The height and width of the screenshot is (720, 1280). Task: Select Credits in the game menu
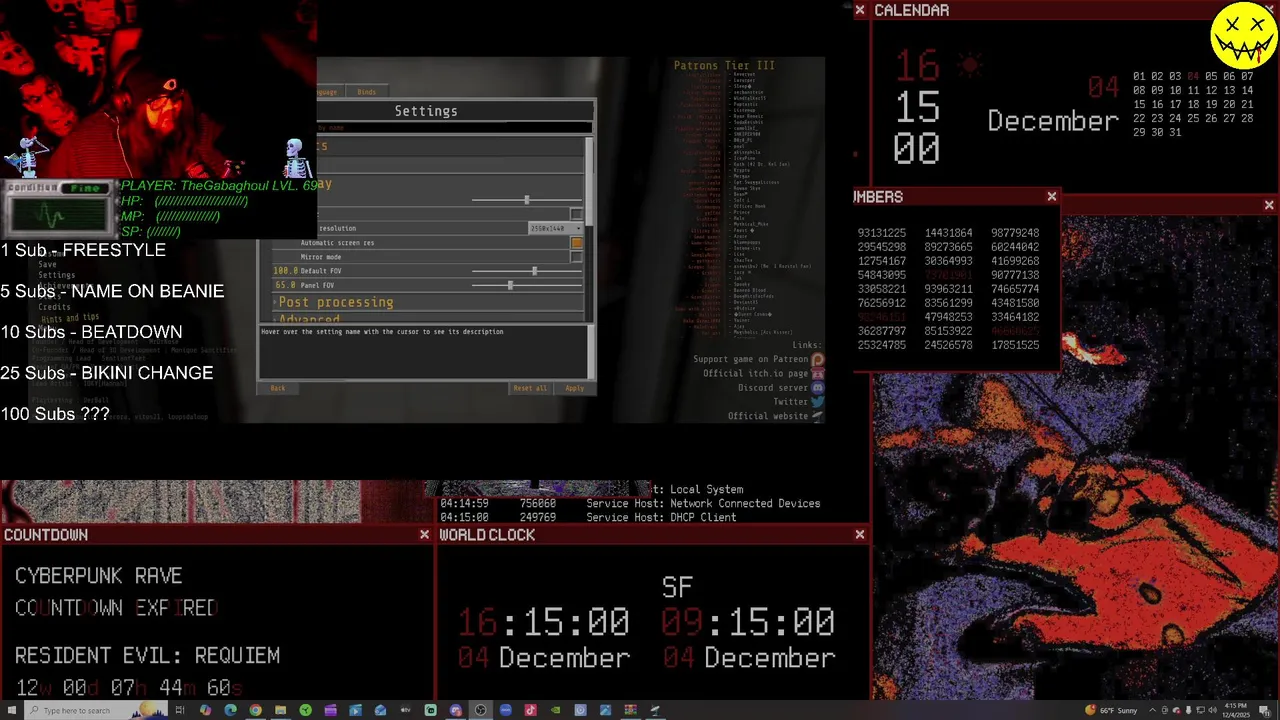click(x=55, y=307)
